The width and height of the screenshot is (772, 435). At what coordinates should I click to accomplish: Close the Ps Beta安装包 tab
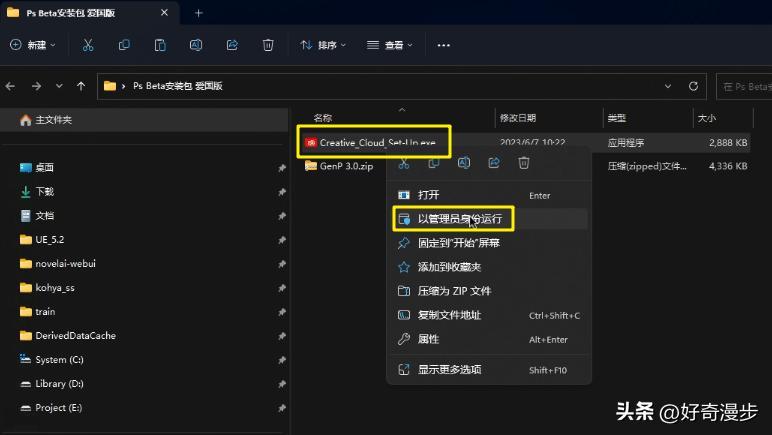pos(164,13)
